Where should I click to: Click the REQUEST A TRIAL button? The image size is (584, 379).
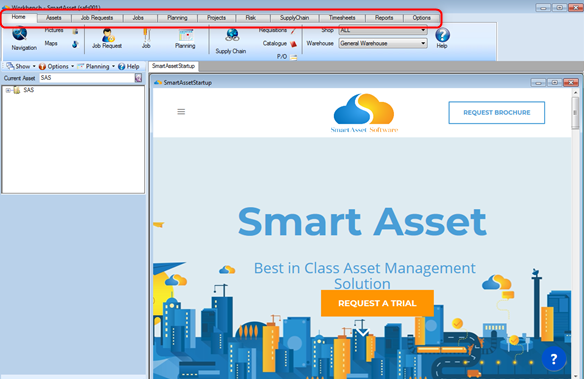click(x=377, y=303)
